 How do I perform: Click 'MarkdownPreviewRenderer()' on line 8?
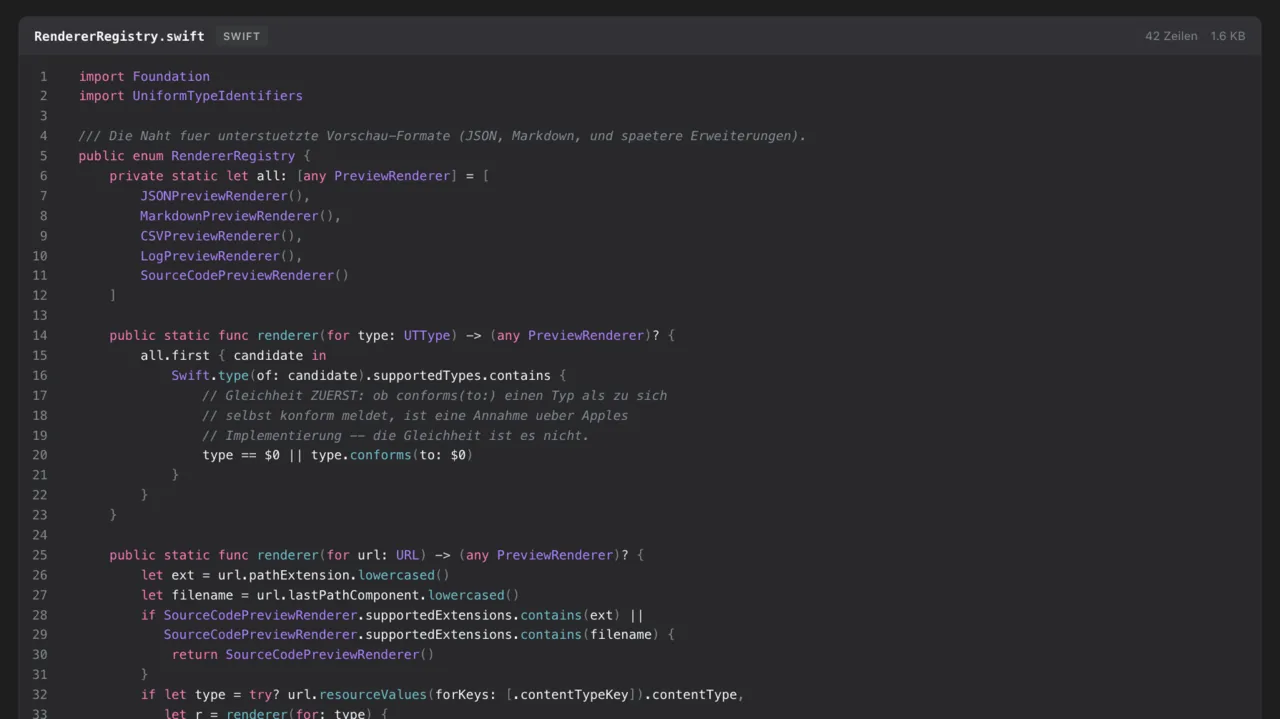coord(237,216)
